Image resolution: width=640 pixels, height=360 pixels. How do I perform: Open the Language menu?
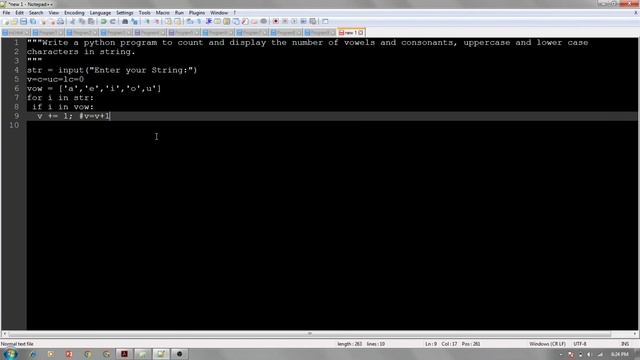click(100, 13)
